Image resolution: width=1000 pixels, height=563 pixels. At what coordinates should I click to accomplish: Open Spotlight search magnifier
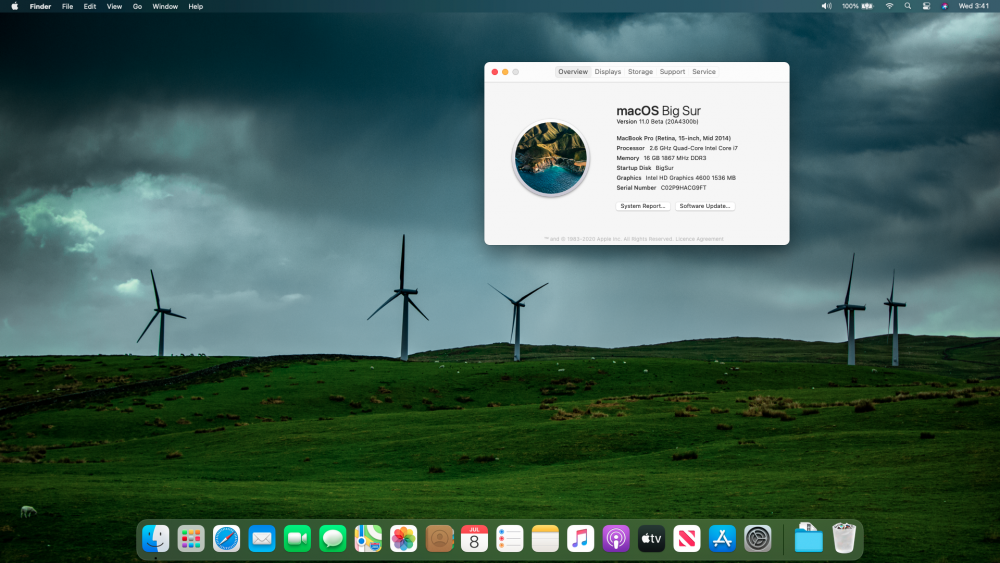[x=908, y=6]
